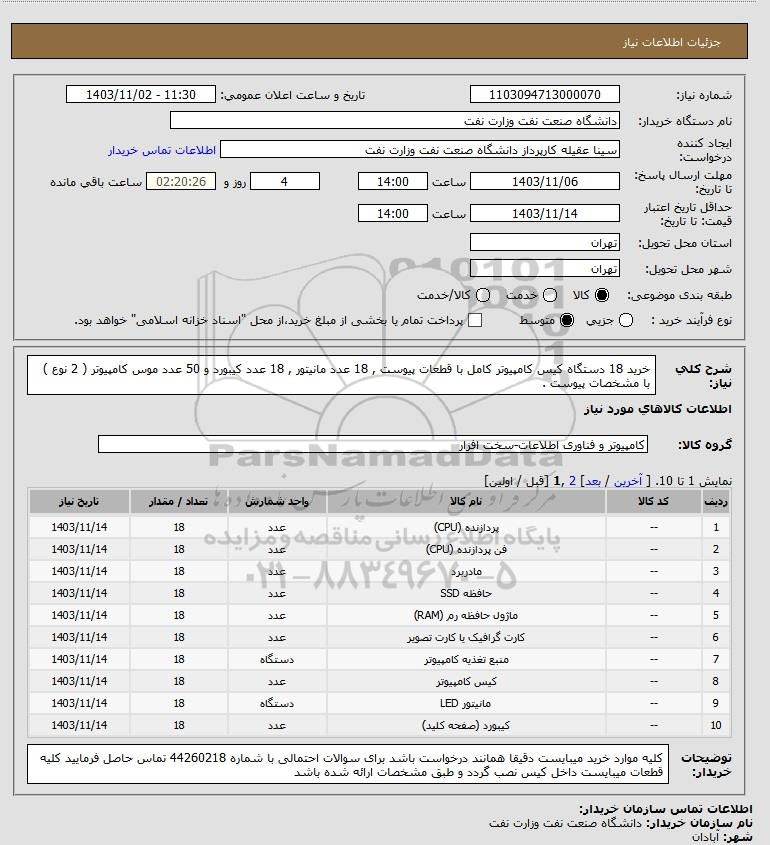
Task: Click the price validity date 1403/11/14 field
Action: 544,213
